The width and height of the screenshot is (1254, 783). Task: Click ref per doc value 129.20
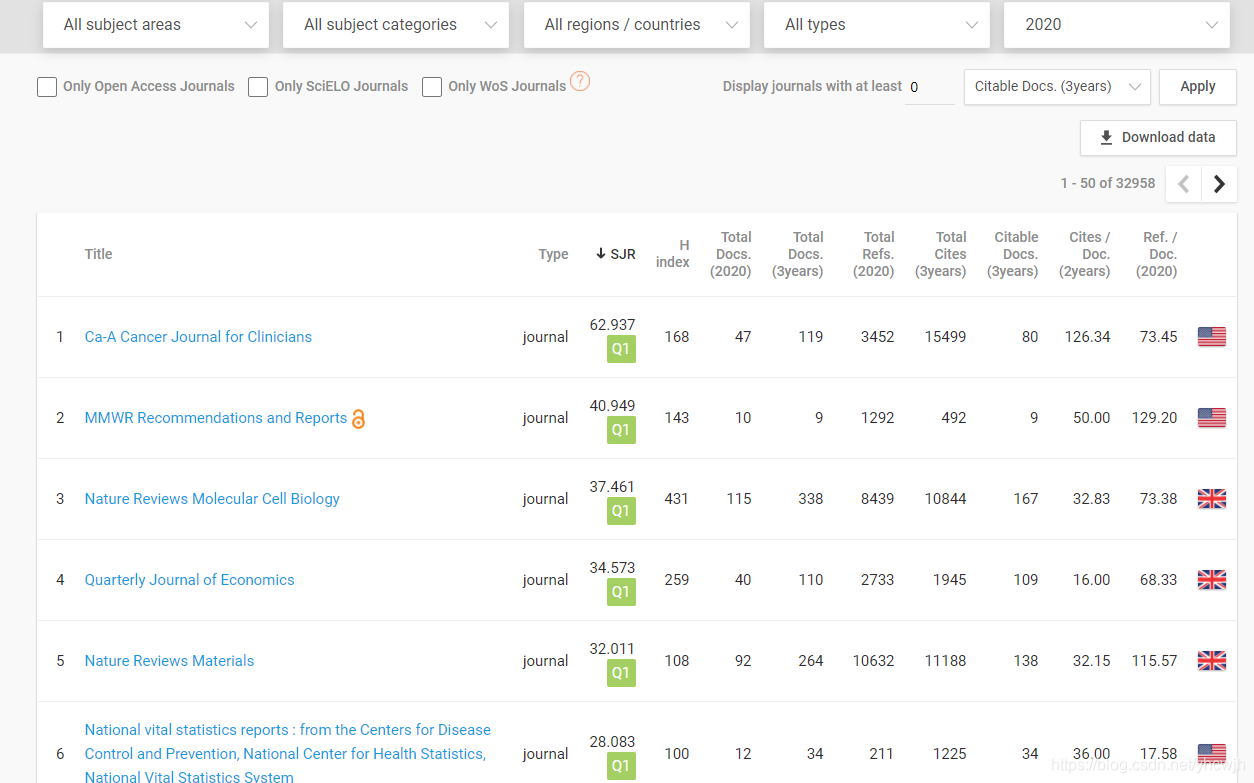pyautogui.click(x=1154, y=418)
